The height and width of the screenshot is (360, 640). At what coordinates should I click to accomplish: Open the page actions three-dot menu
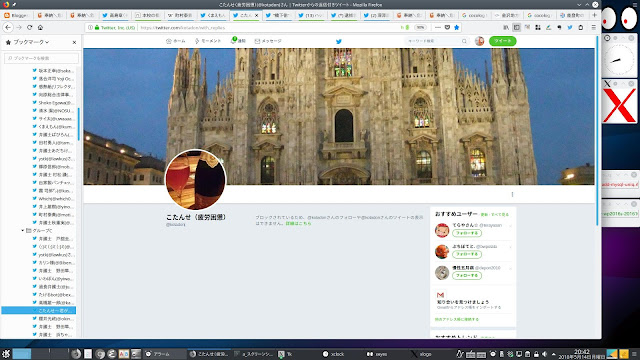(x=438, y=27)
